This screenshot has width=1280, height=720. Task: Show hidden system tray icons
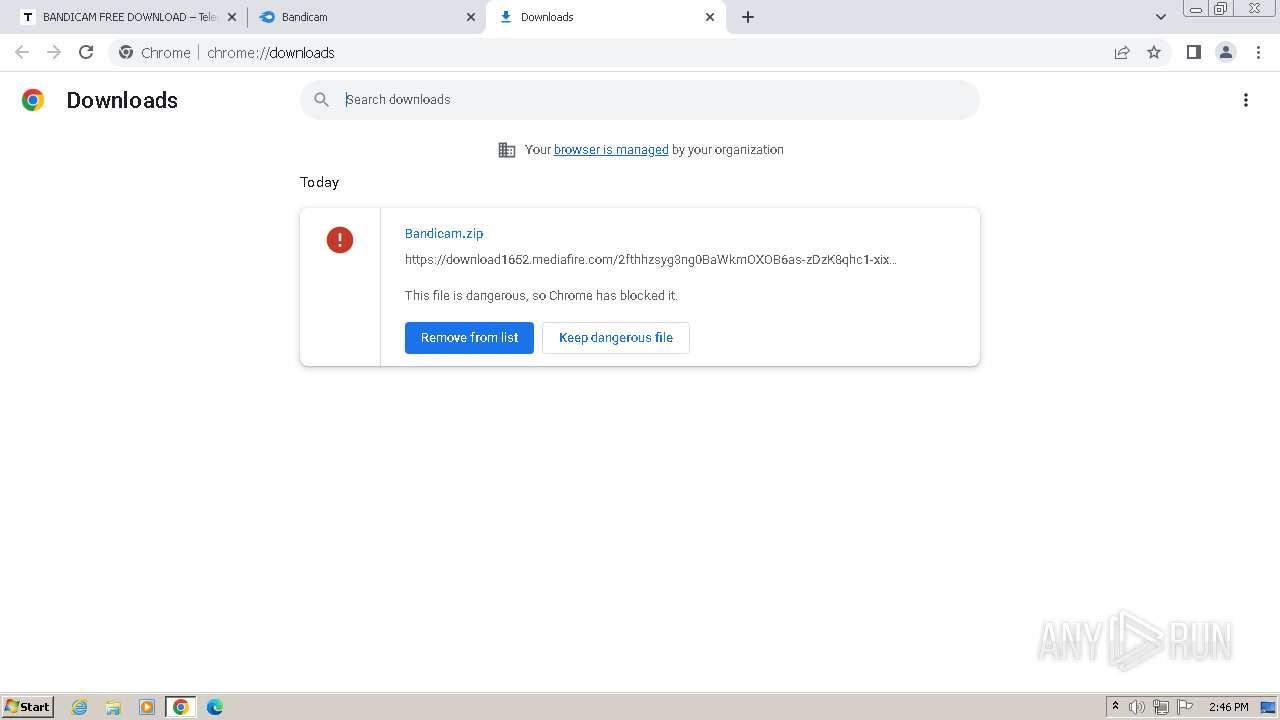[1116, 706]
